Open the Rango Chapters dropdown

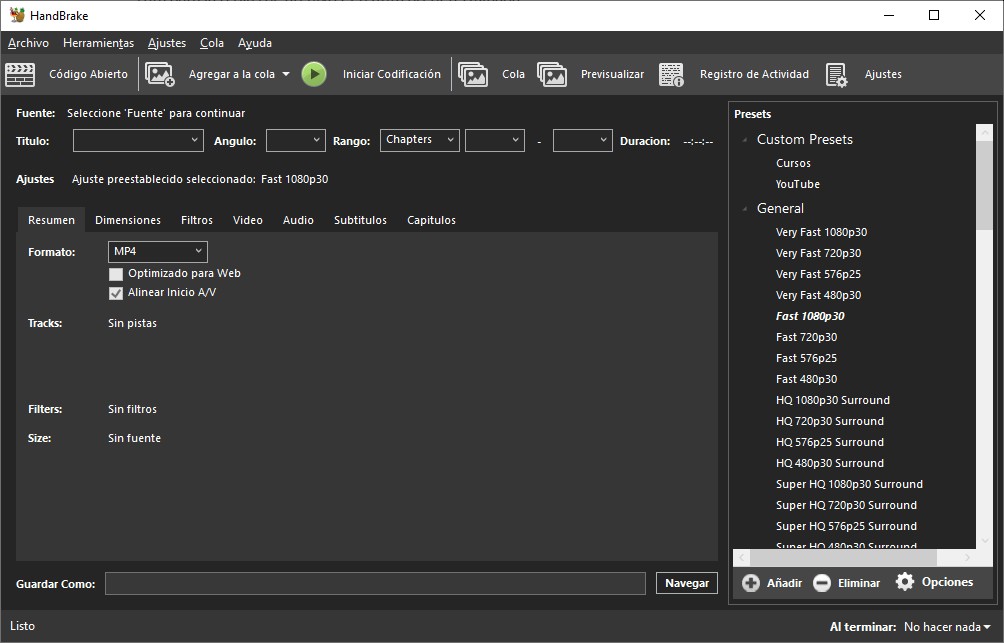point(419,141)
